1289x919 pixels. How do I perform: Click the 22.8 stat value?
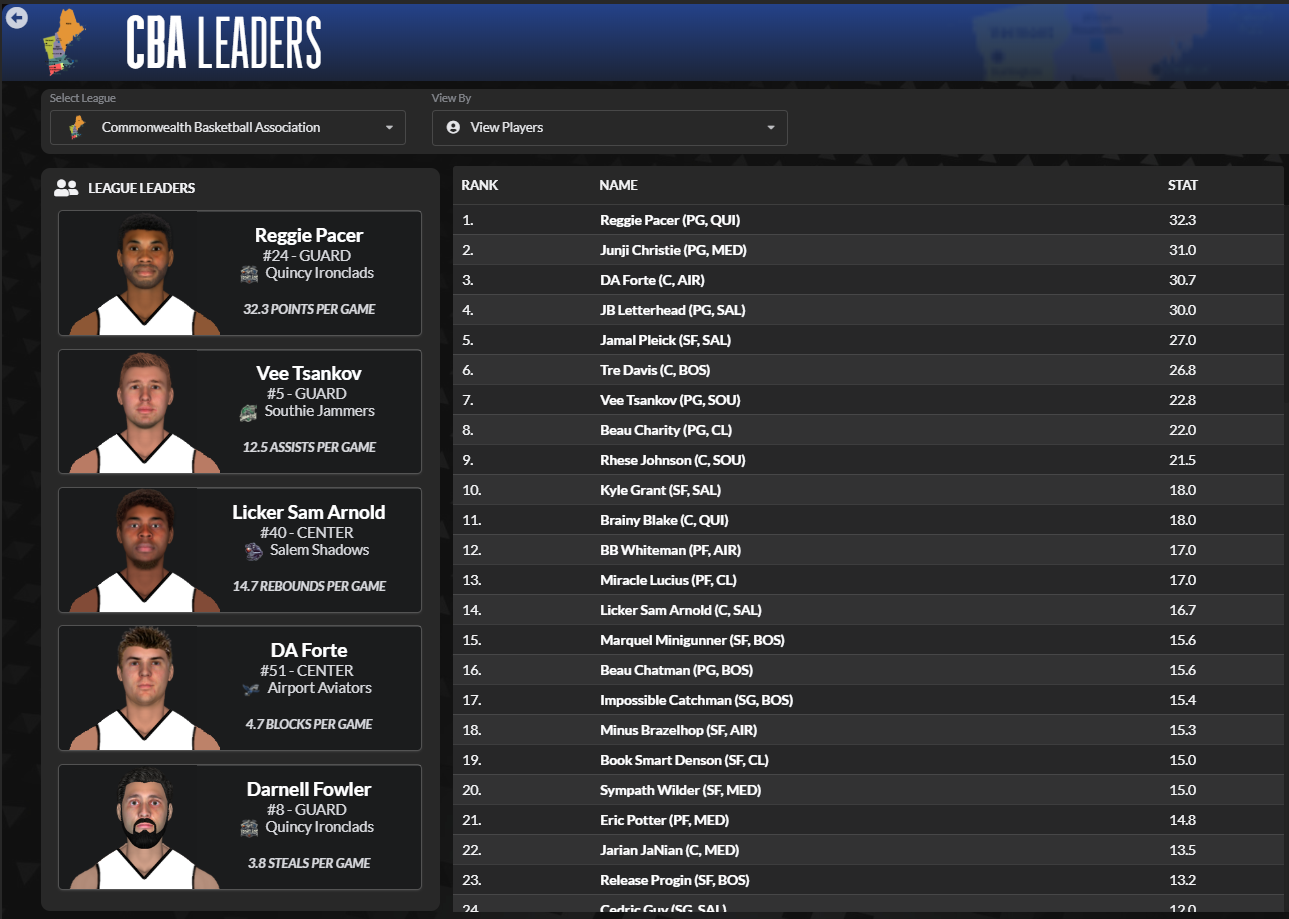click(x=1182, y=400)
